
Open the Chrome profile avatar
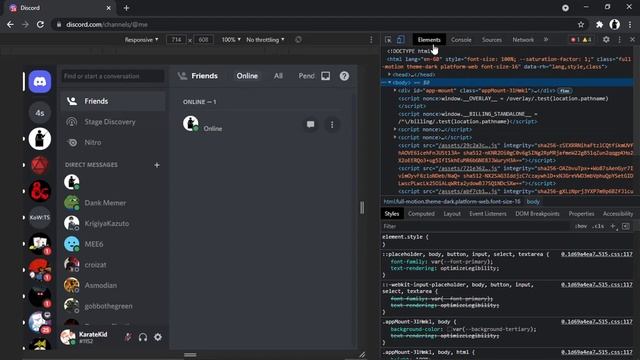coord(614,24)
